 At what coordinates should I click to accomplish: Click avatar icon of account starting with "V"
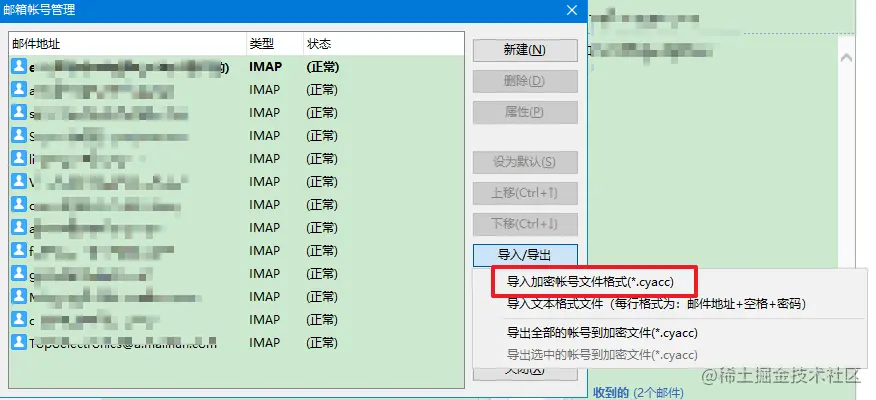tap(19, 181)
